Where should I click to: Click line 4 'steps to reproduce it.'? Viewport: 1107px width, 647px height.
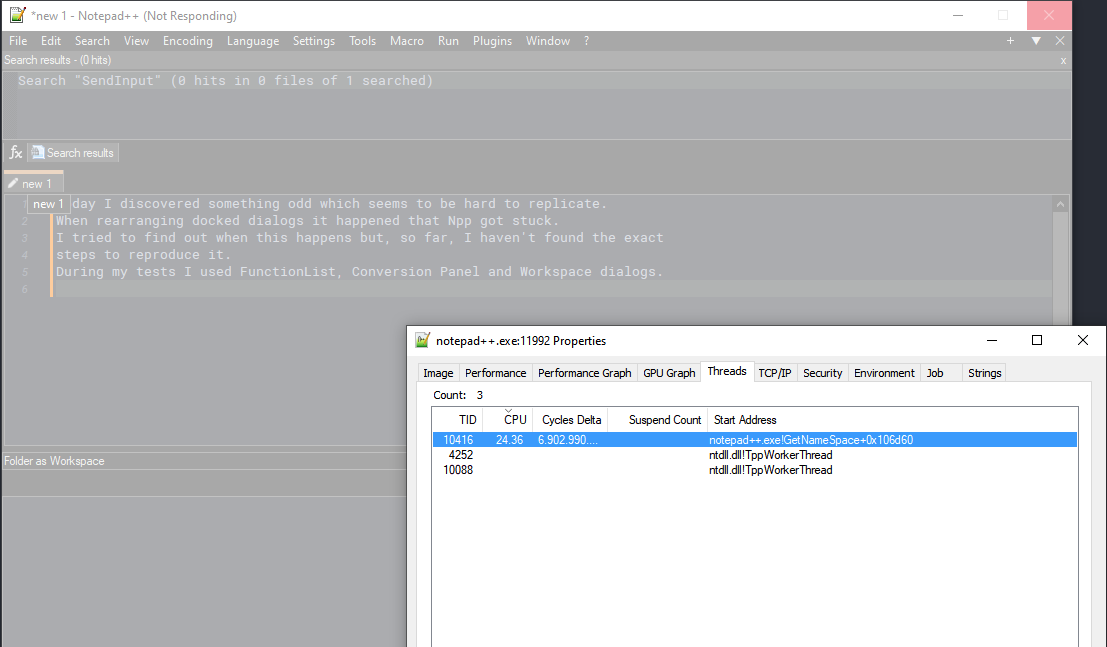pyautogui.click(x=143, y=254)
